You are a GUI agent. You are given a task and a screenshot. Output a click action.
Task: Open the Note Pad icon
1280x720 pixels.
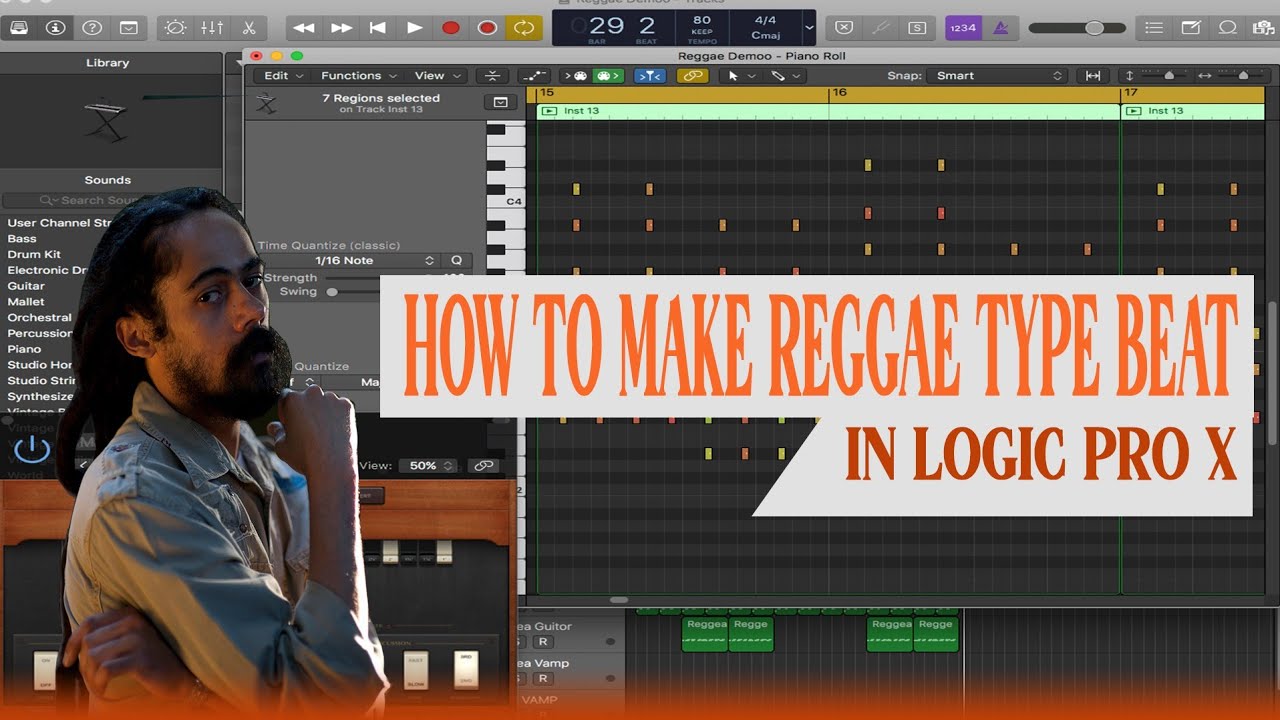pos(1191,28)
